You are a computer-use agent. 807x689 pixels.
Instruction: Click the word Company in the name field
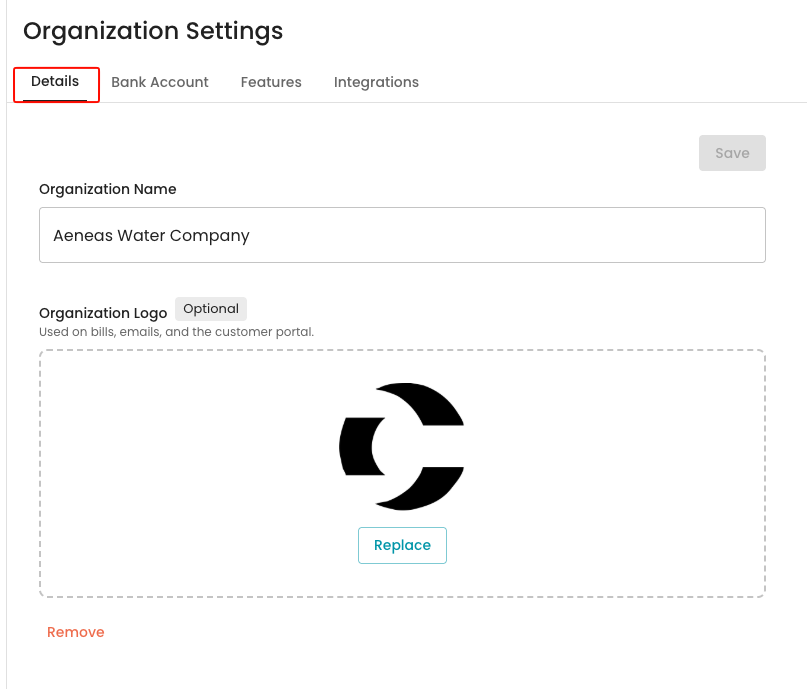[209, 236]
